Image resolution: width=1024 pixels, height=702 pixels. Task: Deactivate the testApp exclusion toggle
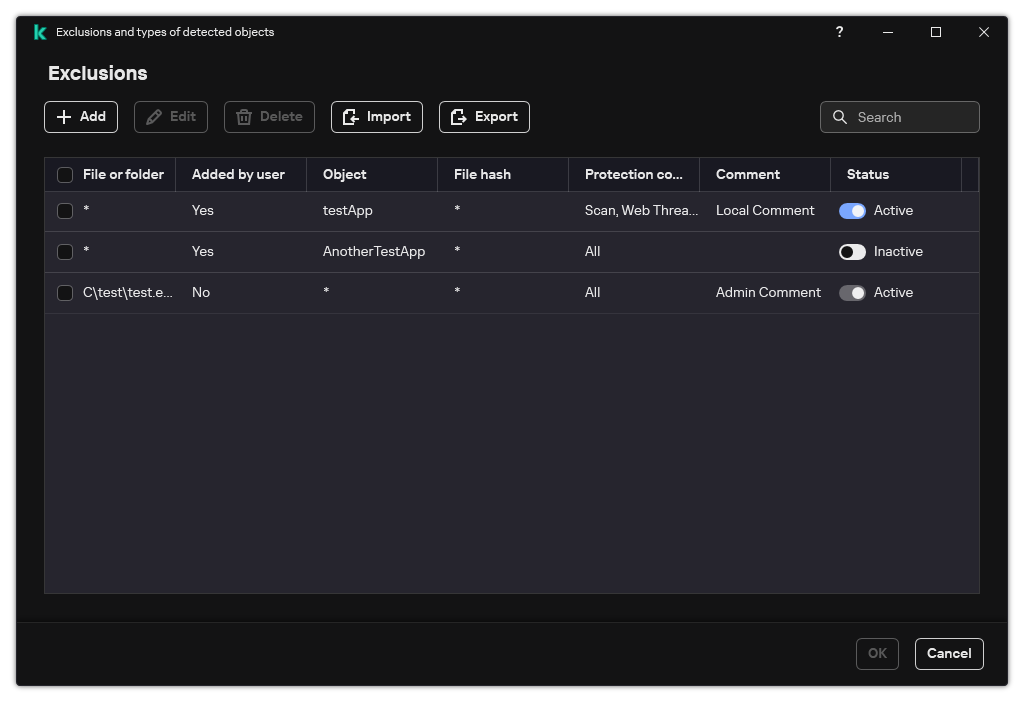click(853, 210)
